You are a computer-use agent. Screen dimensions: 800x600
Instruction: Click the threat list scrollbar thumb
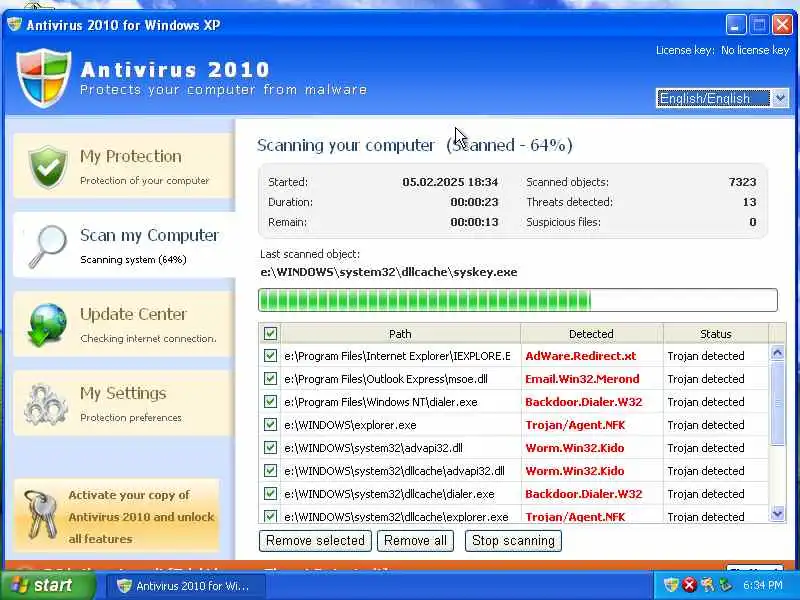(777, 403)
